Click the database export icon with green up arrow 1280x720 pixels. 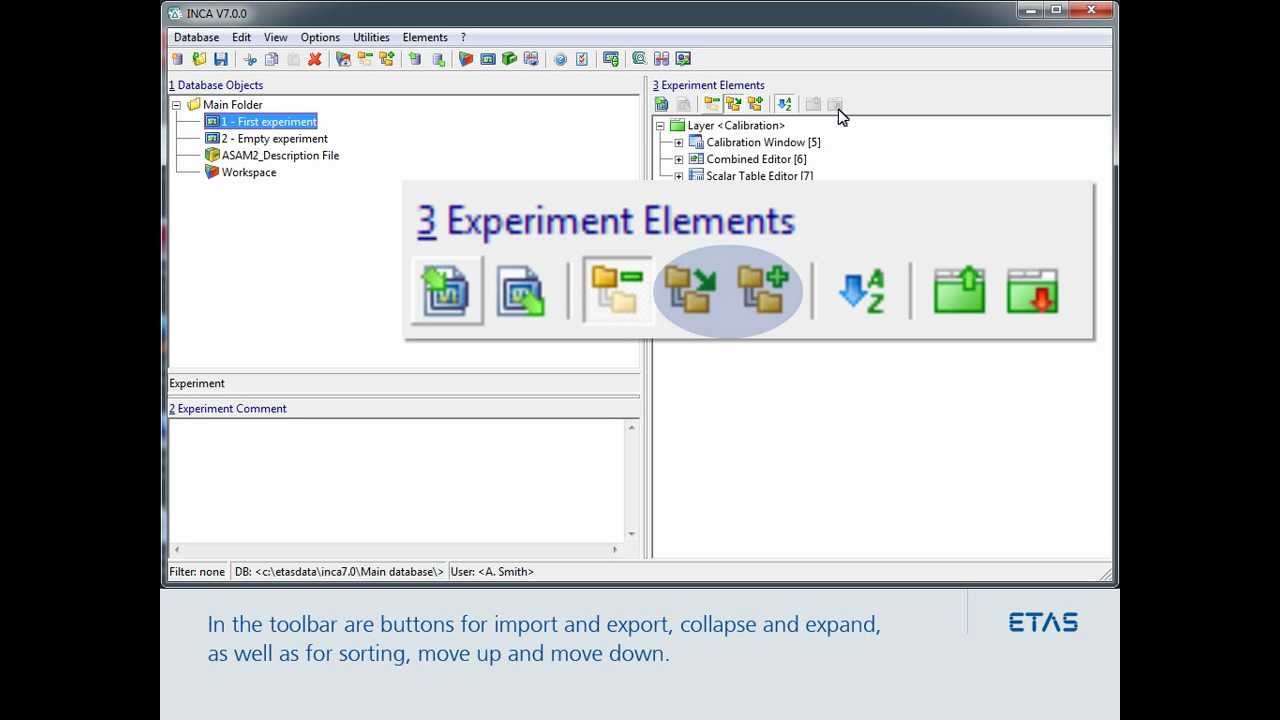(x=415, y=59)
